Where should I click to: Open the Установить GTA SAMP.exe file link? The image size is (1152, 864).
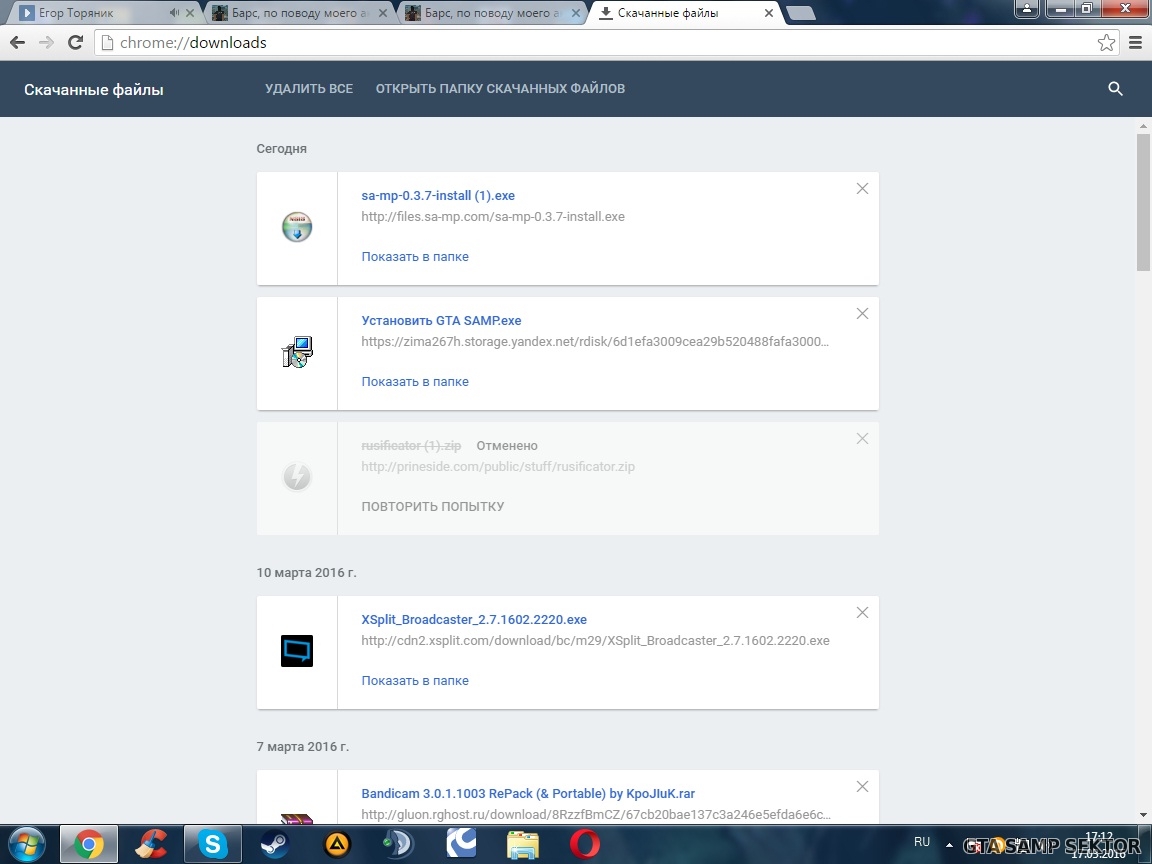click(442, 321)
